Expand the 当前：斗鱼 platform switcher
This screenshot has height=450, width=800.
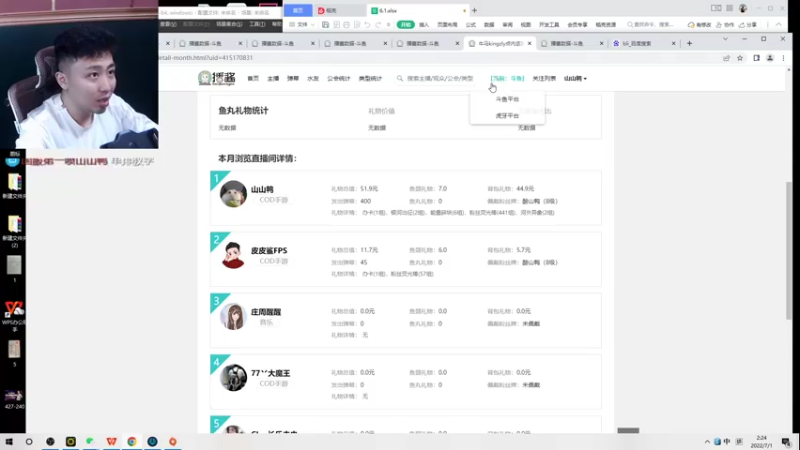pyautogui.click(x=507, y=79)
